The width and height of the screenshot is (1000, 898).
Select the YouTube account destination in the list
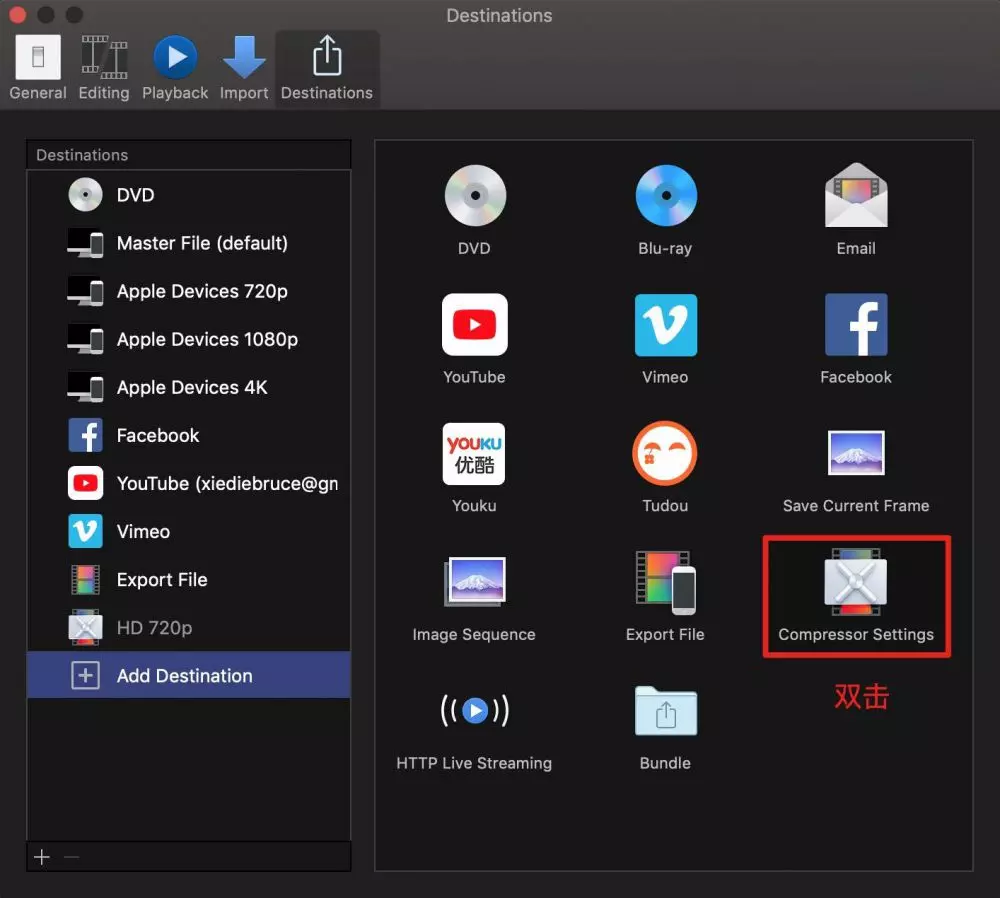coord(189,483)
